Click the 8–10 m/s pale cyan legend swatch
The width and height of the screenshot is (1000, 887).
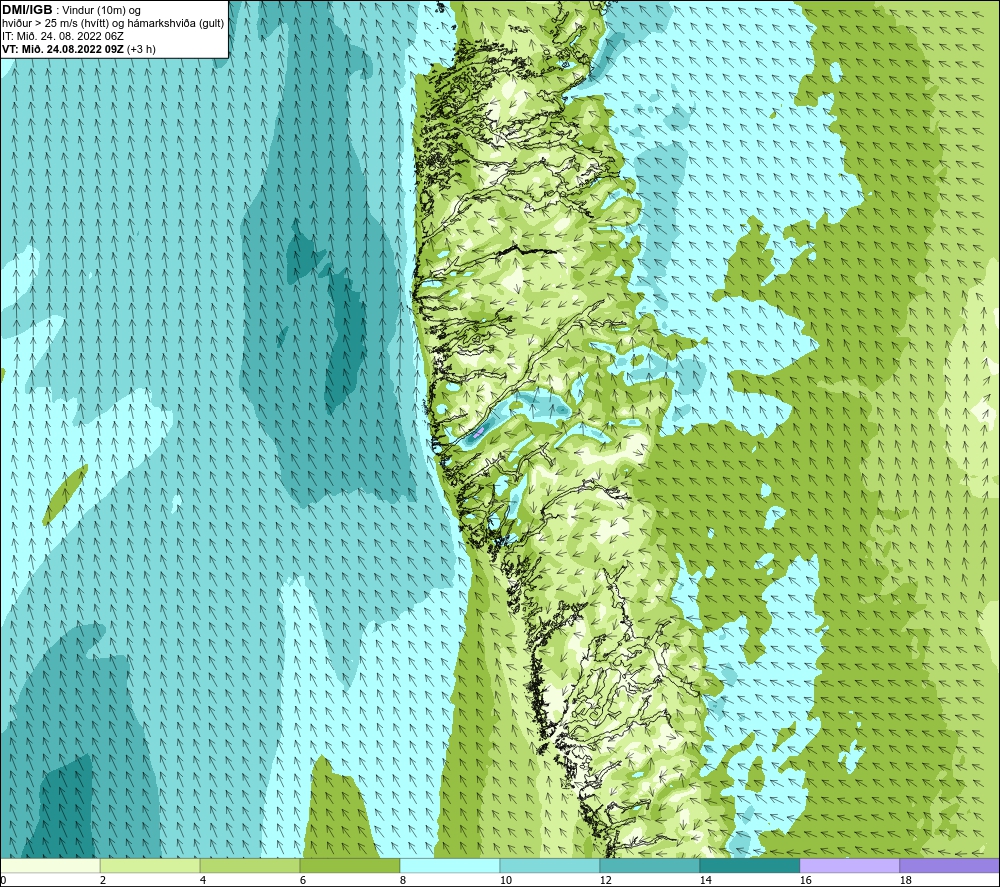coord(450,865)
